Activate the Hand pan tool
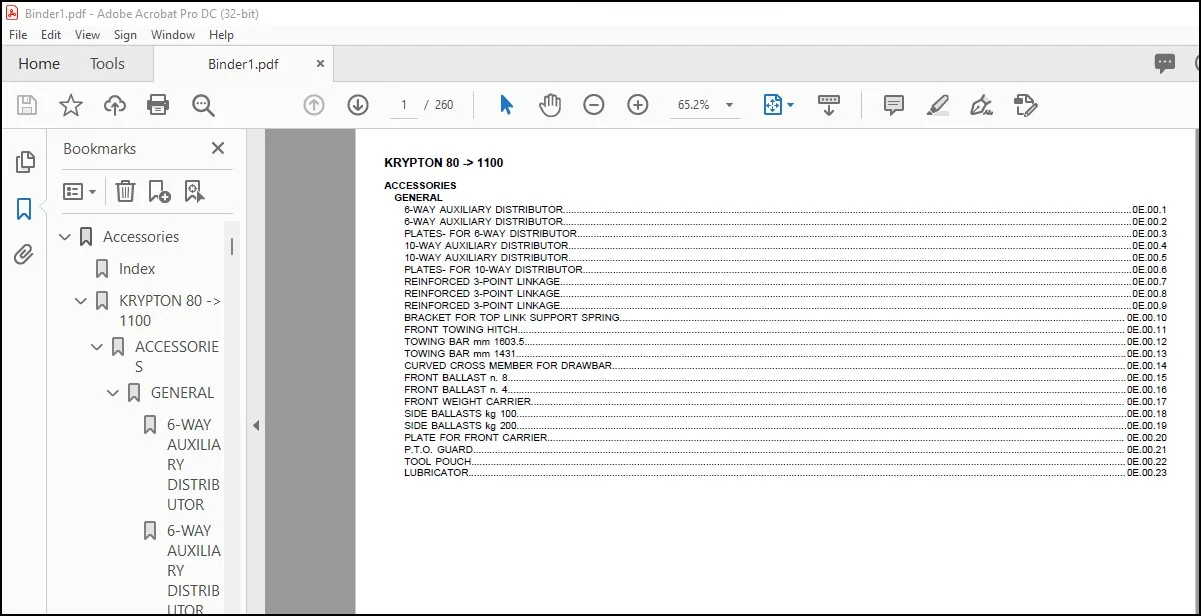Image resolution: width=1201 pixels, height=616 pixels. (550, 105)
